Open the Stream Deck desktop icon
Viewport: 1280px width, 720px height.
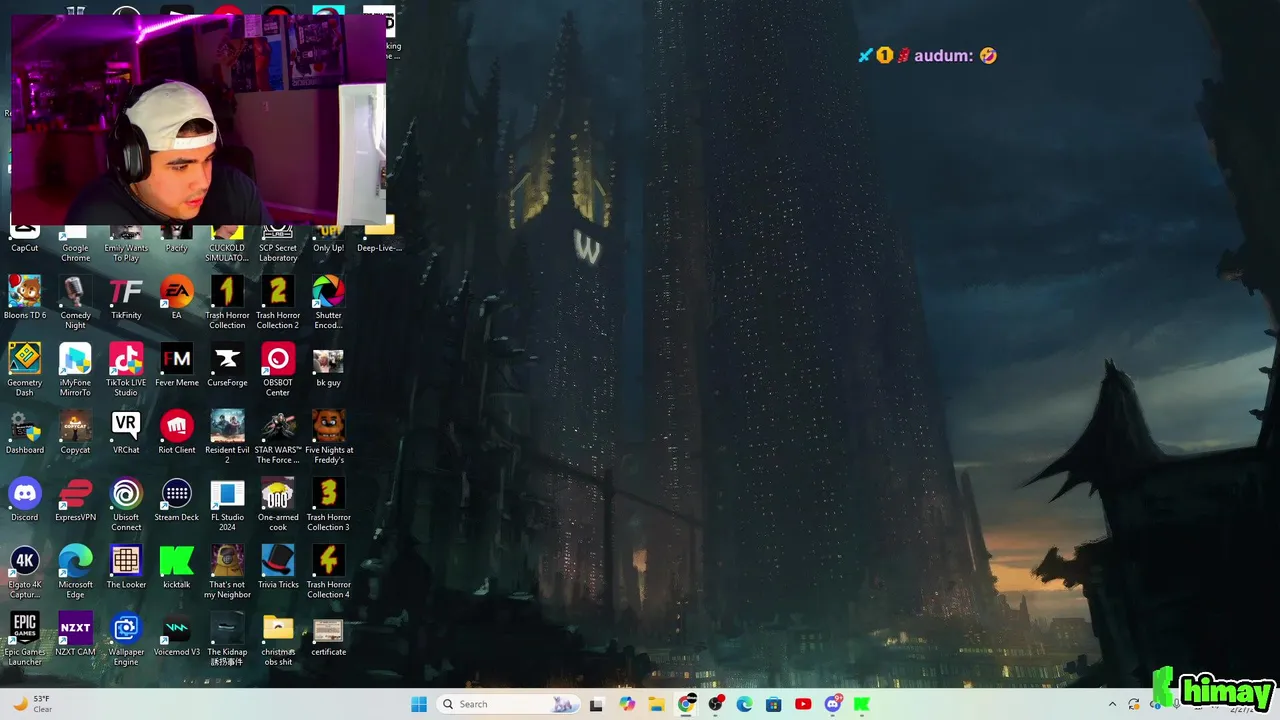pos(177,494)
